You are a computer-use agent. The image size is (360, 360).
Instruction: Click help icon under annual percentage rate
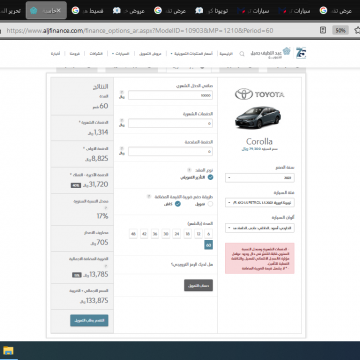point(106,208)
